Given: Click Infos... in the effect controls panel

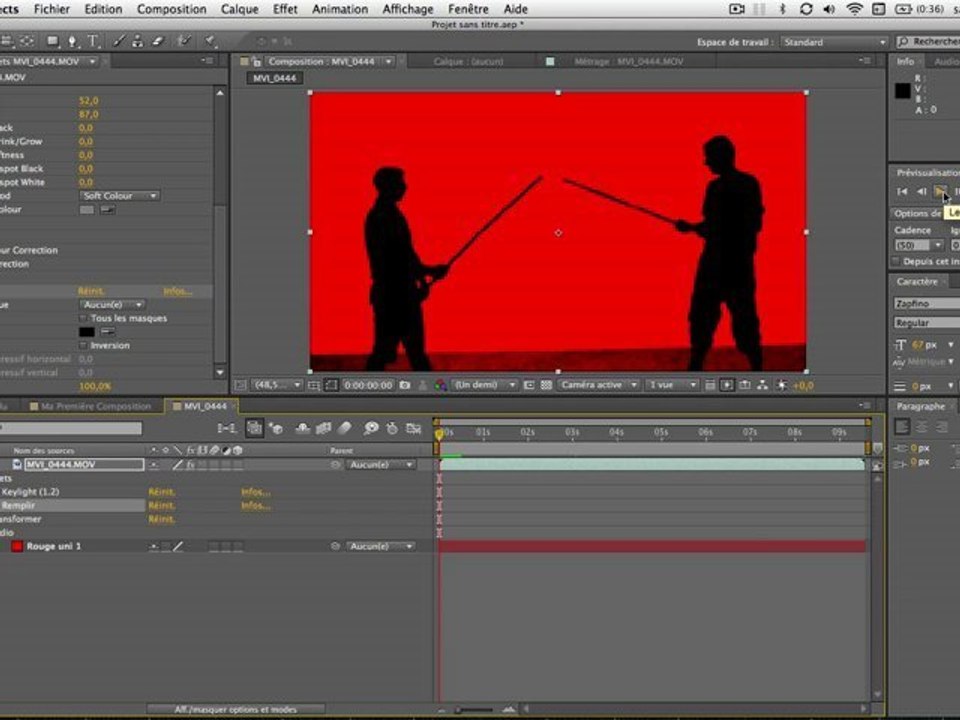Looking at the screenshot, I should (178, 291).
